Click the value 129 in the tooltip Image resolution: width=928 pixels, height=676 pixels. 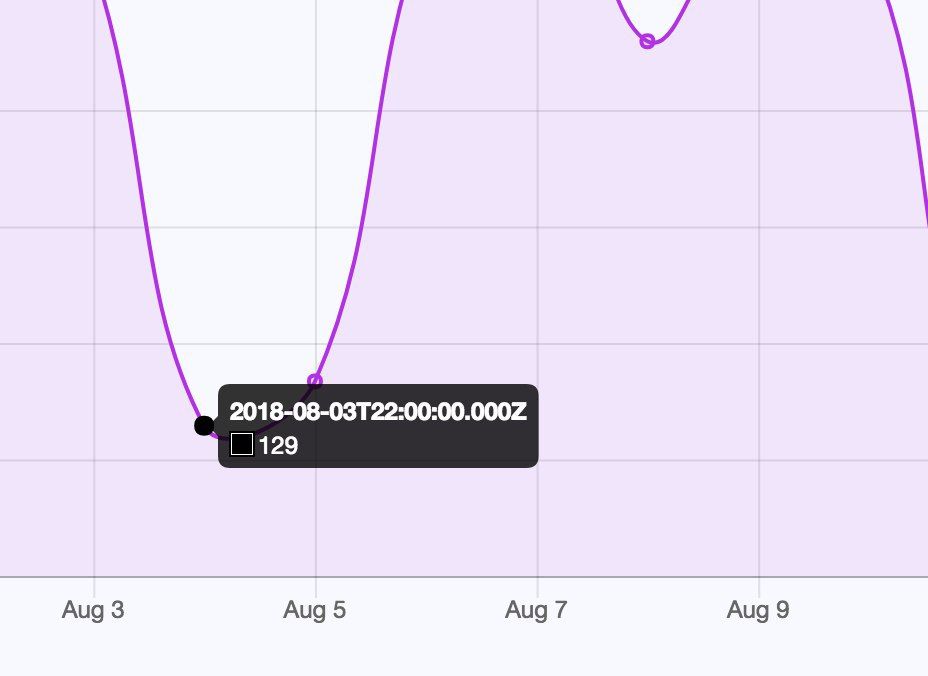(x=278, y=445)
